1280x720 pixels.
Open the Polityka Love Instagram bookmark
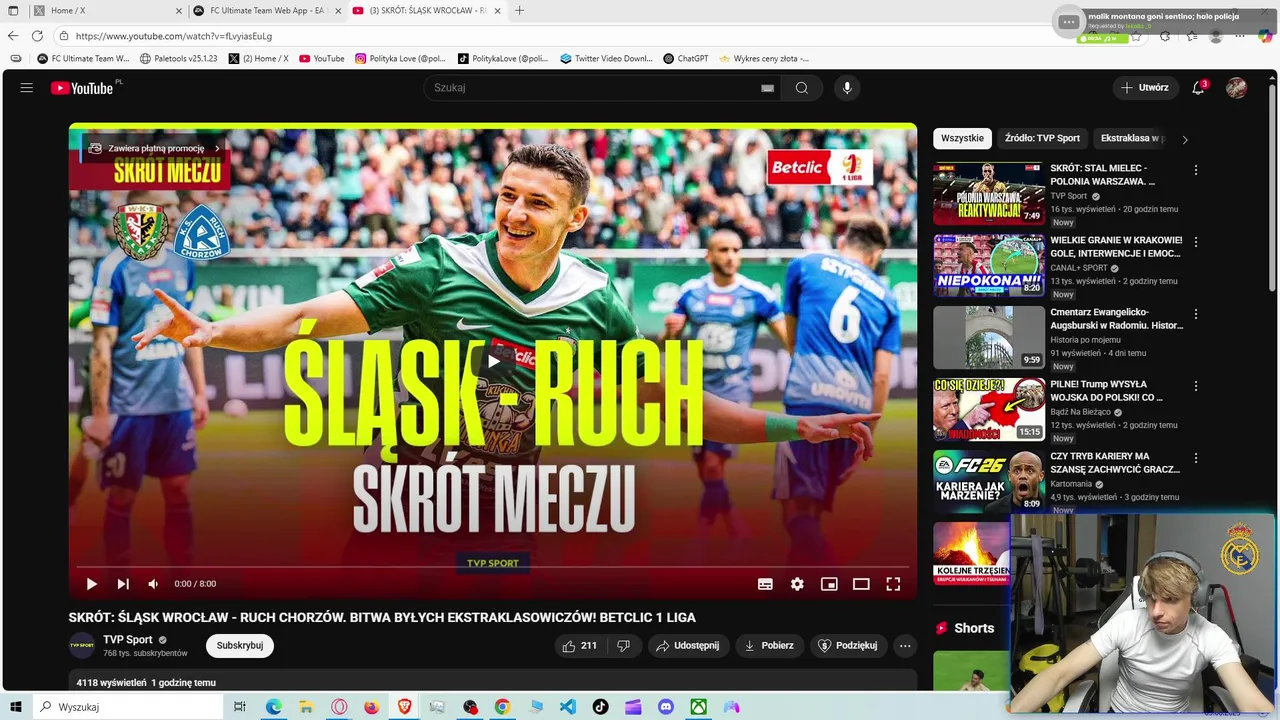pyautogui.click(x=400, y=59)
